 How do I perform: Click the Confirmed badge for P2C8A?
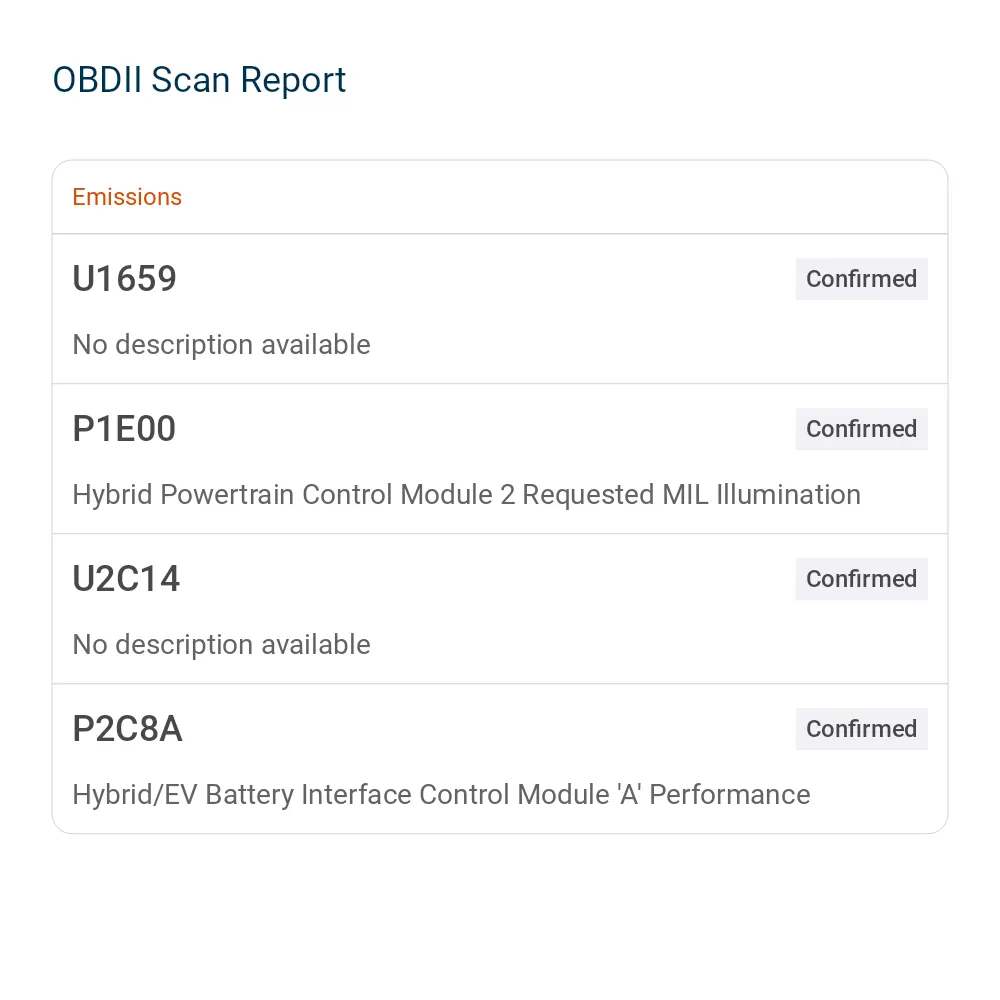pos(861,728)
